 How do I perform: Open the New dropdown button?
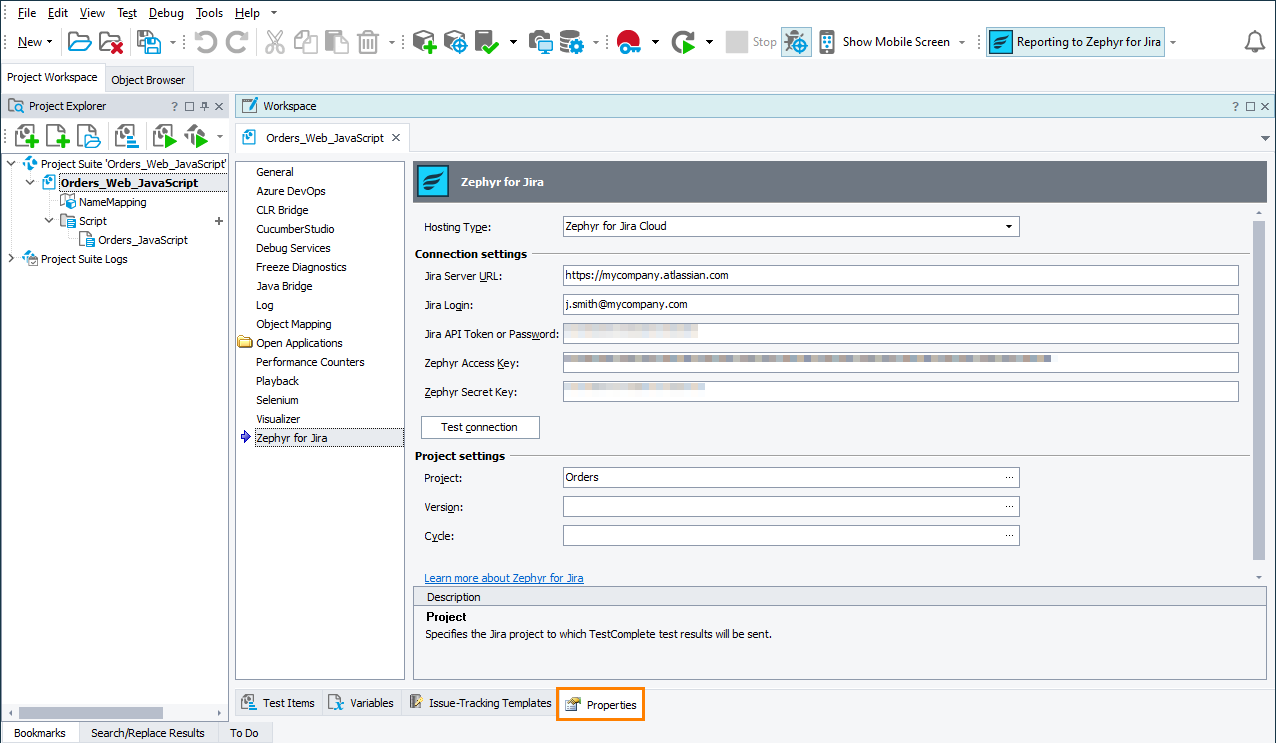pos(35,42)
